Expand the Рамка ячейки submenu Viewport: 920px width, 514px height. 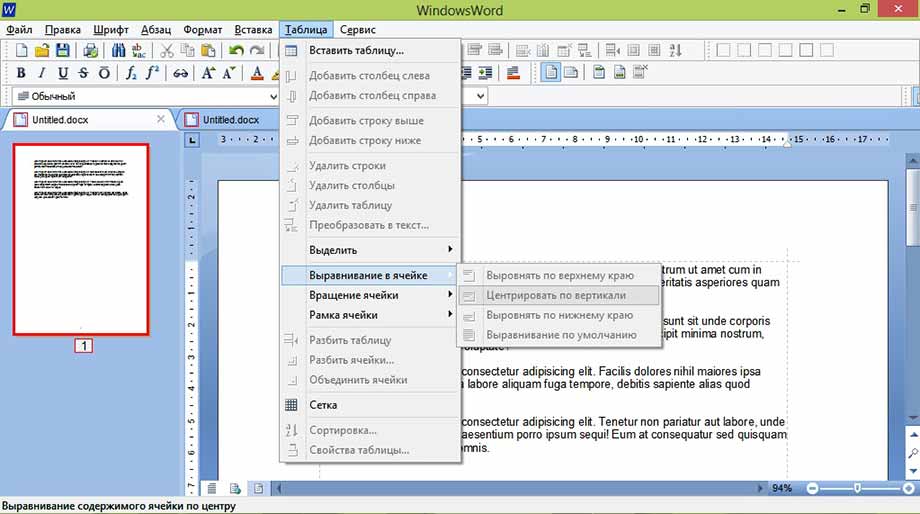pyautogui.click(x=370, y=315)
